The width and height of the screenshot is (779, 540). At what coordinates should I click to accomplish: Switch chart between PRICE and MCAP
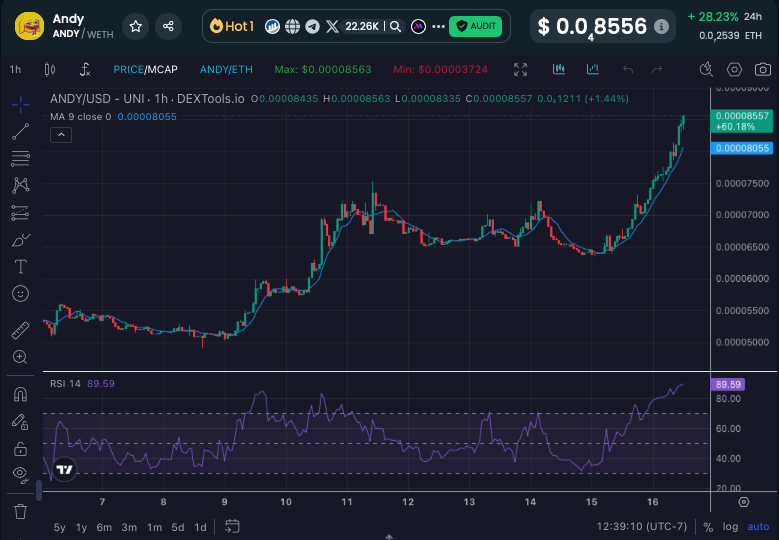(145, 70)
